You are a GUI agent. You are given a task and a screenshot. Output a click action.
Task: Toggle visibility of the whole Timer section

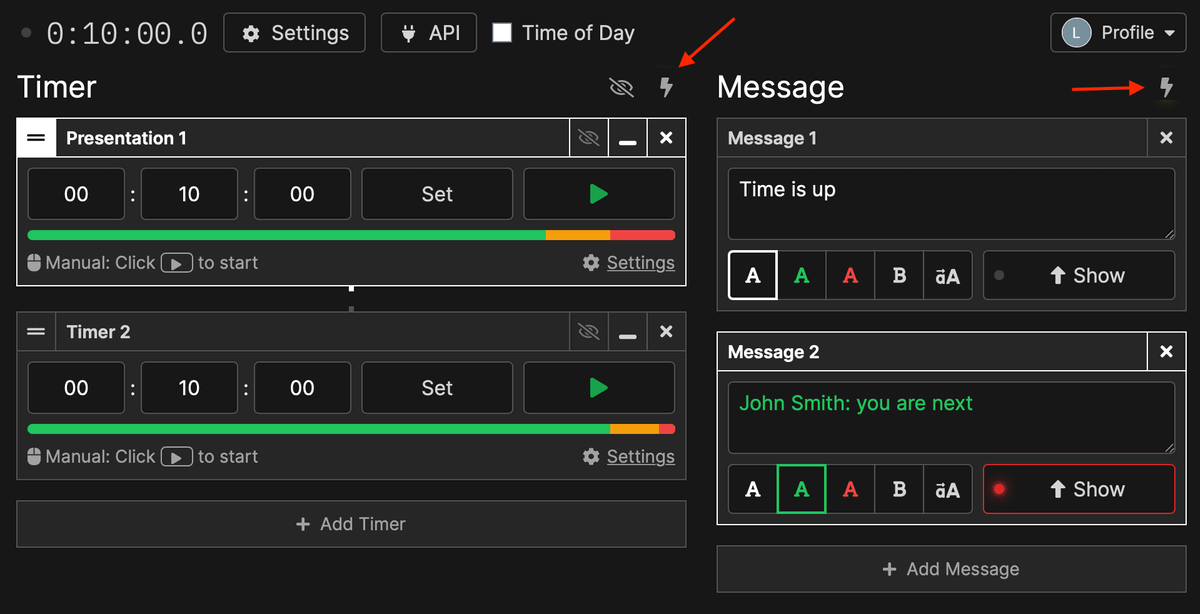tap(621, 88)
